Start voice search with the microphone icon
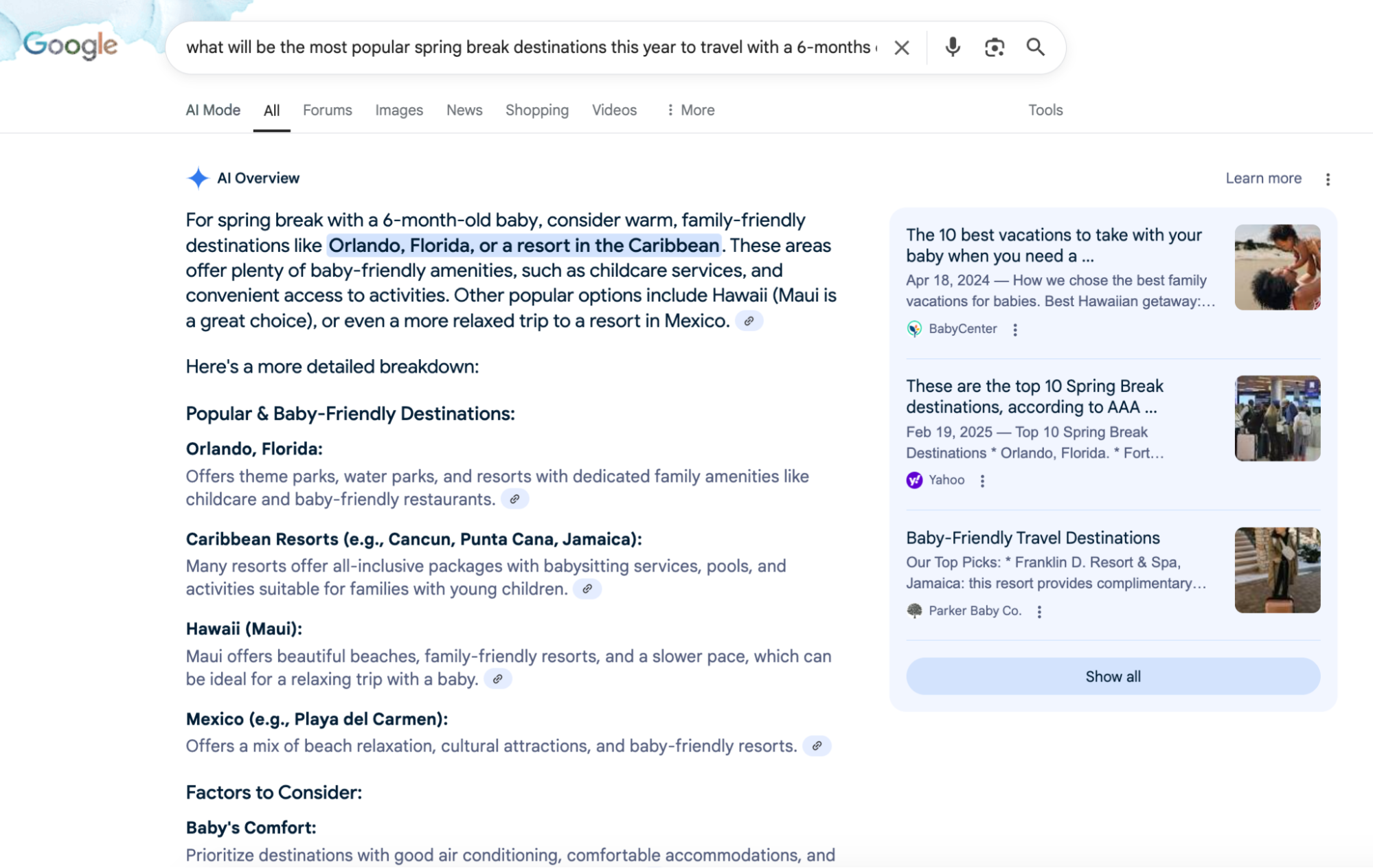Image resolution: width=1373 pixels, height=868 pixels. (x=952, y=47)
